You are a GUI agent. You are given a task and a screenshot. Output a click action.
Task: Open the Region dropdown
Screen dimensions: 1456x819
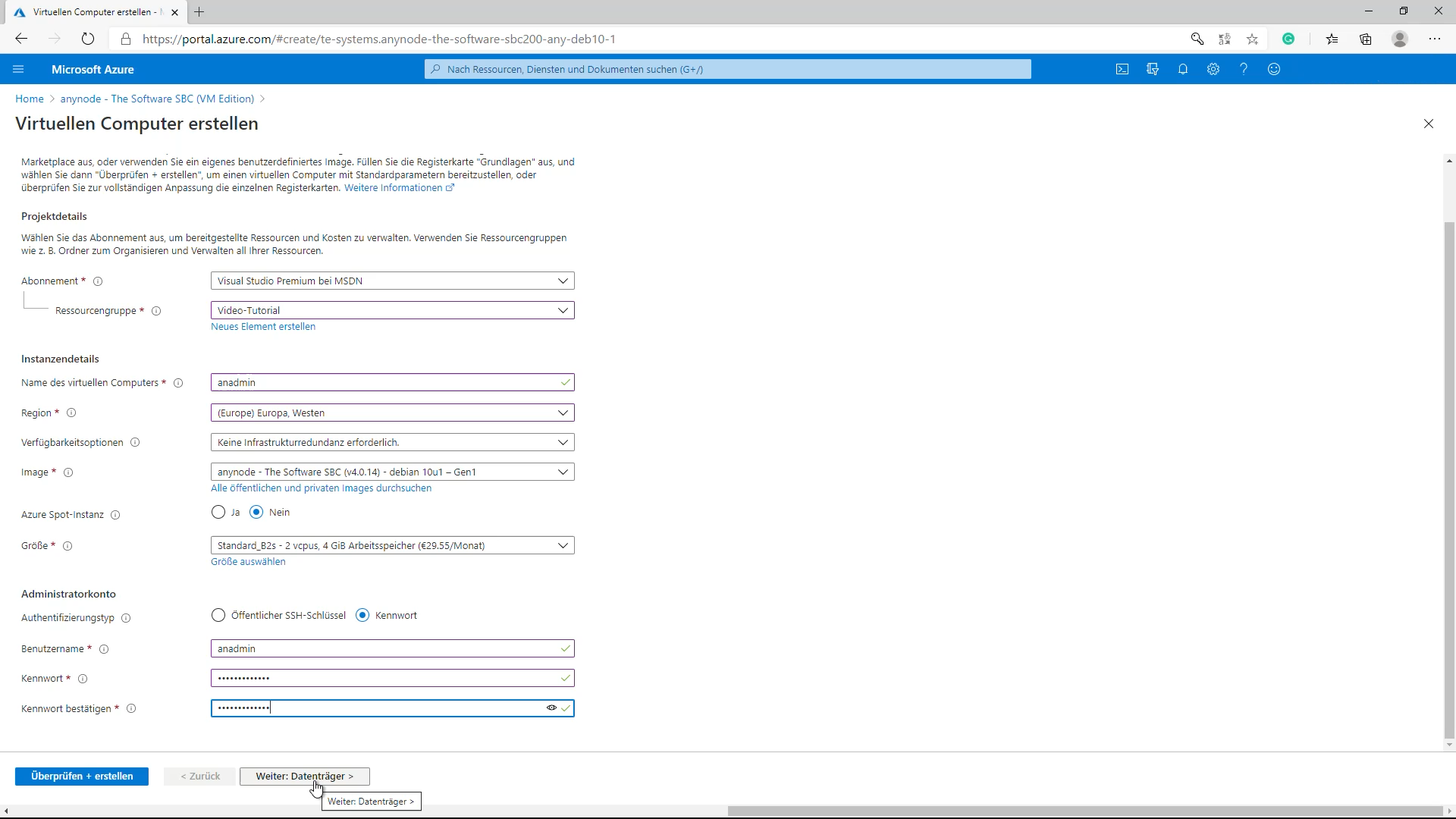[393, 413]
